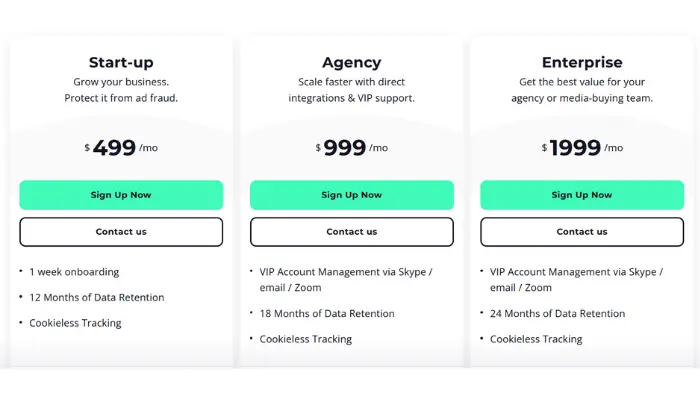Click Contact us under Agency plan
This screenshot has height=400, width=700.
coord(352,232)
